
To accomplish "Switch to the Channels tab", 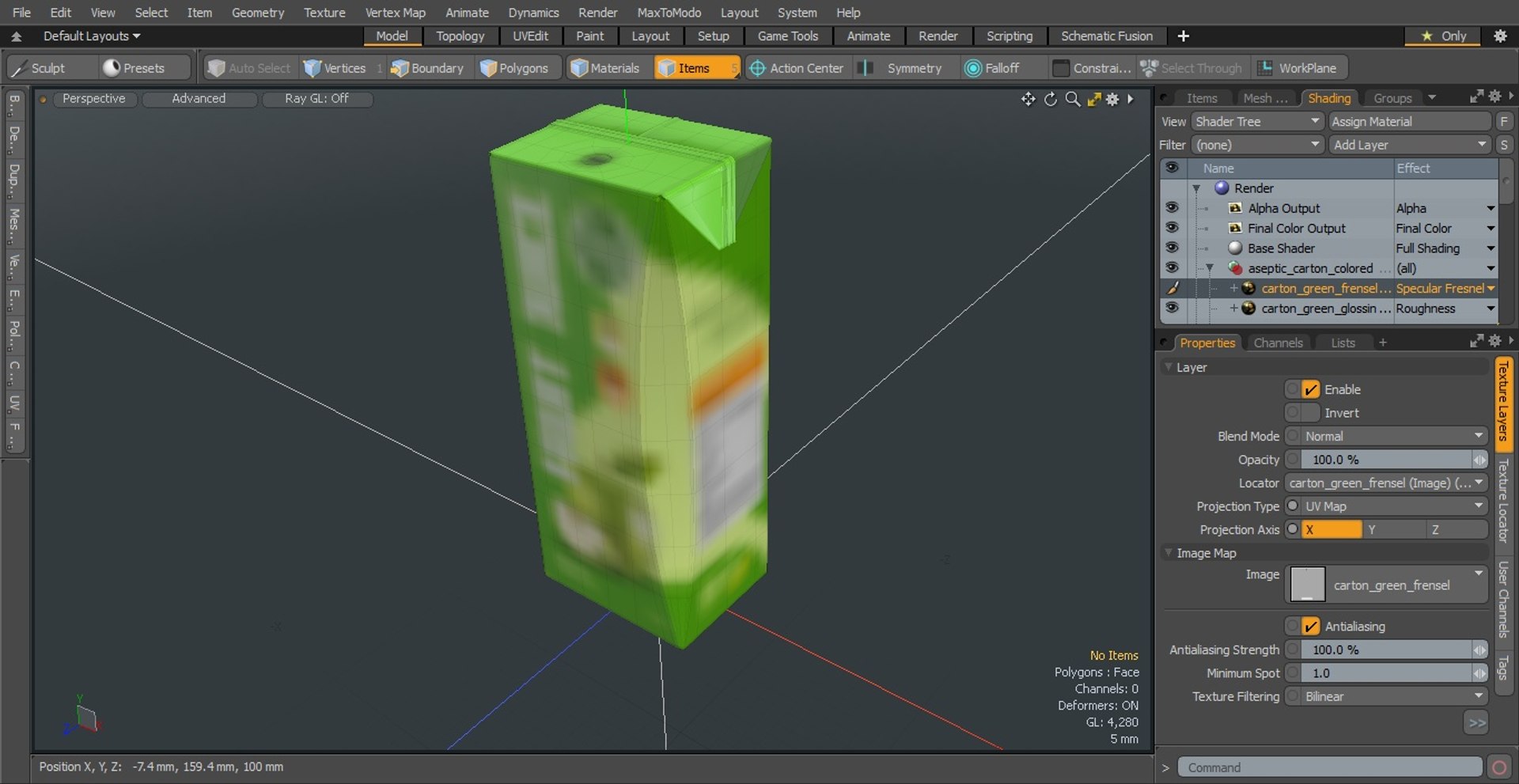I will [x=1278, y=343].
